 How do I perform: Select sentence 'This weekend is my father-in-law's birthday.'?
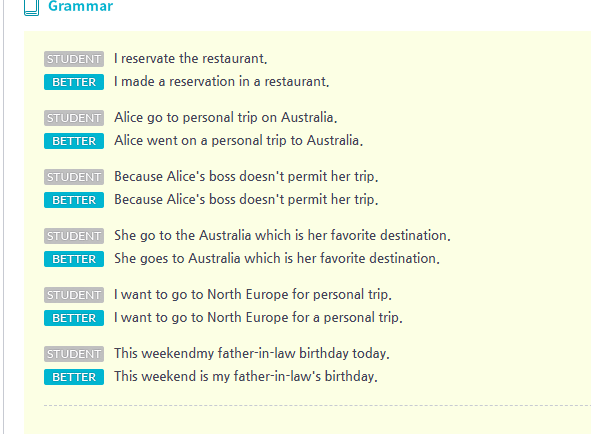pyautogui.click(x=246, y=376)
